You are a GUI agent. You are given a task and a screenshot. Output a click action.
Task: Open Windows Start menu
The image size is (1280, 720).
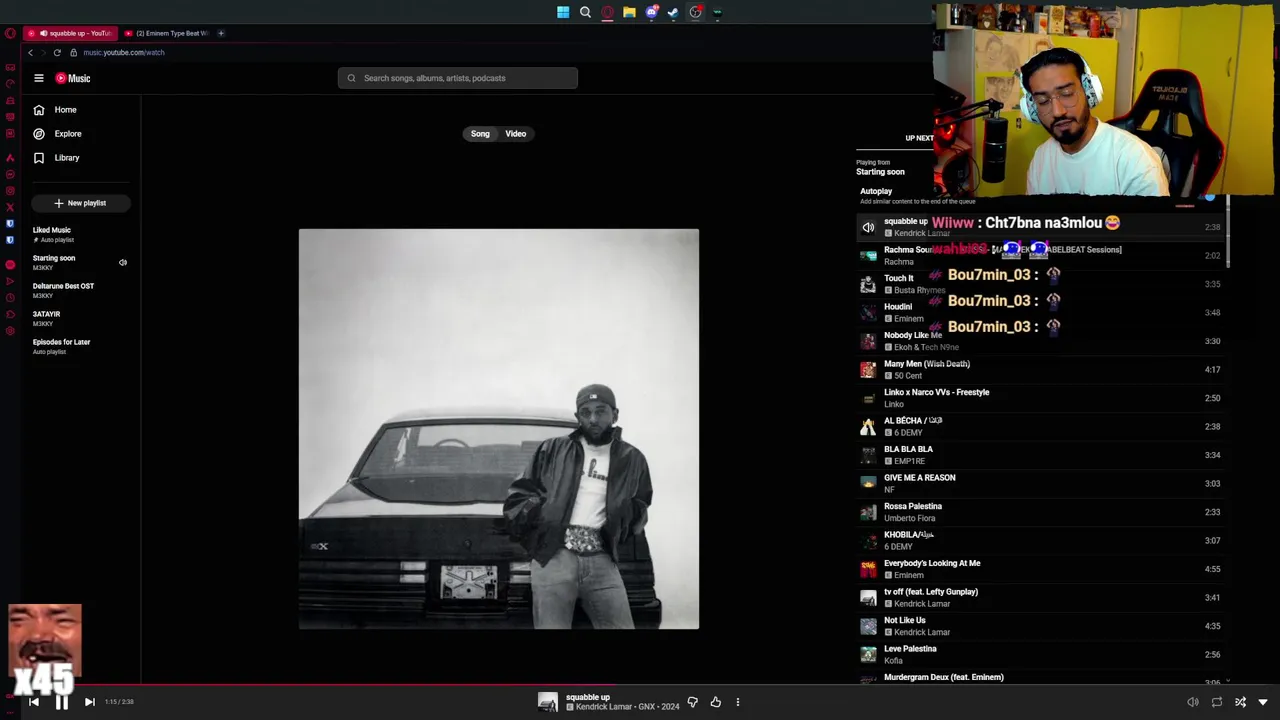point(563,12)
